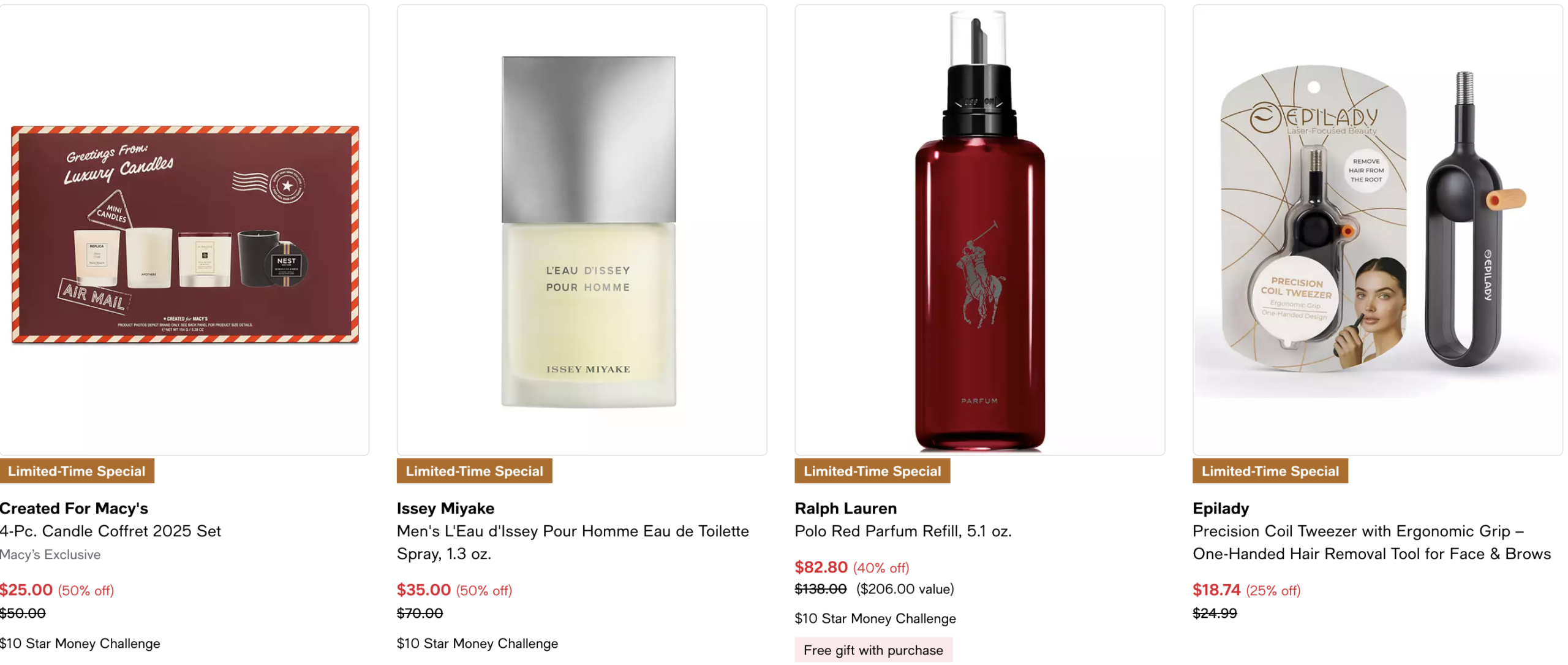Click Limited-Time Special badge under candle set
This screenshot has width=1568, height=665.
pyautogui.click(x=77, y=471)
